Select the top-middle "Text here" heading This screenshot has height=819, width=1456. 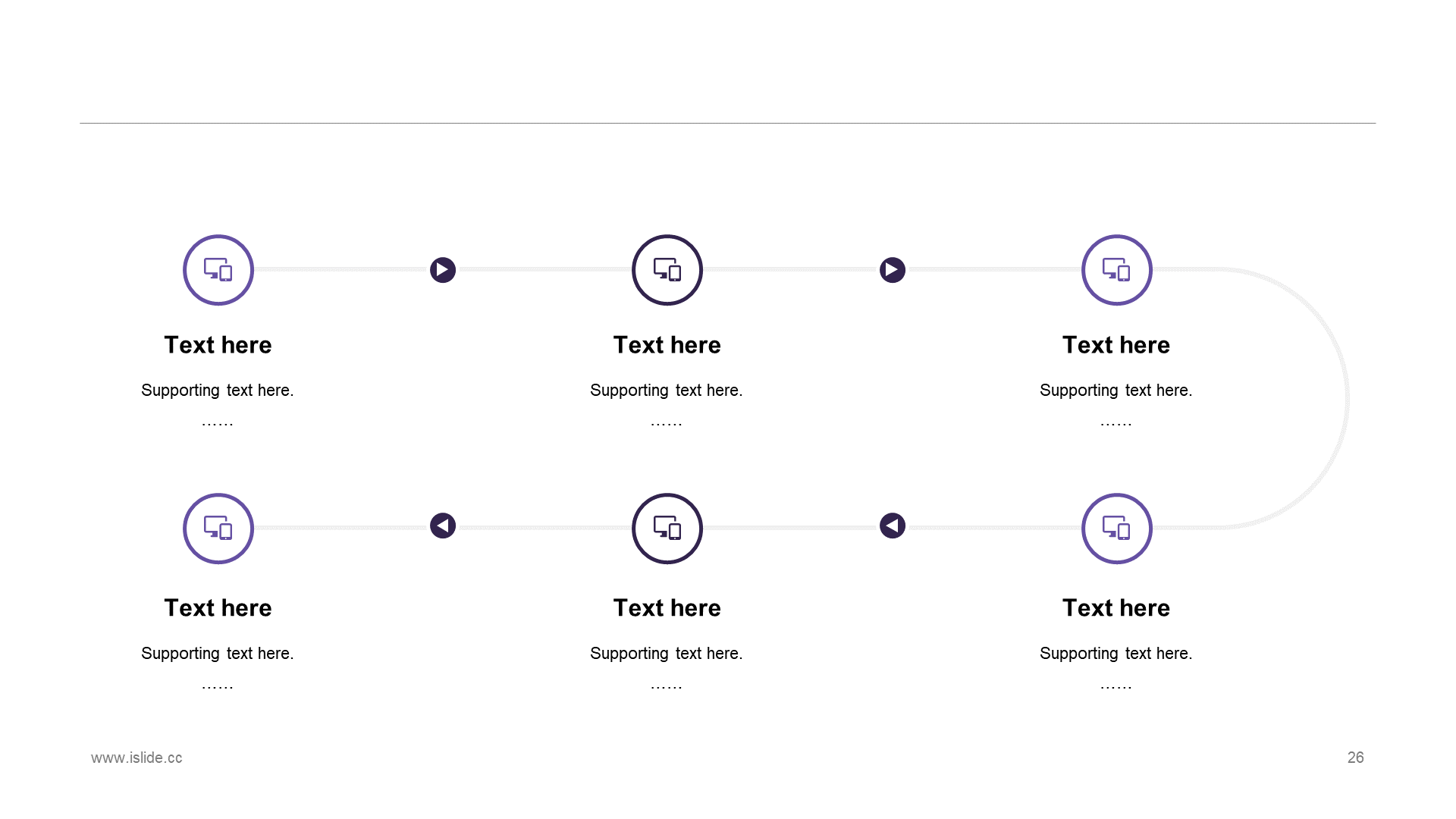(x=667, y=345)
